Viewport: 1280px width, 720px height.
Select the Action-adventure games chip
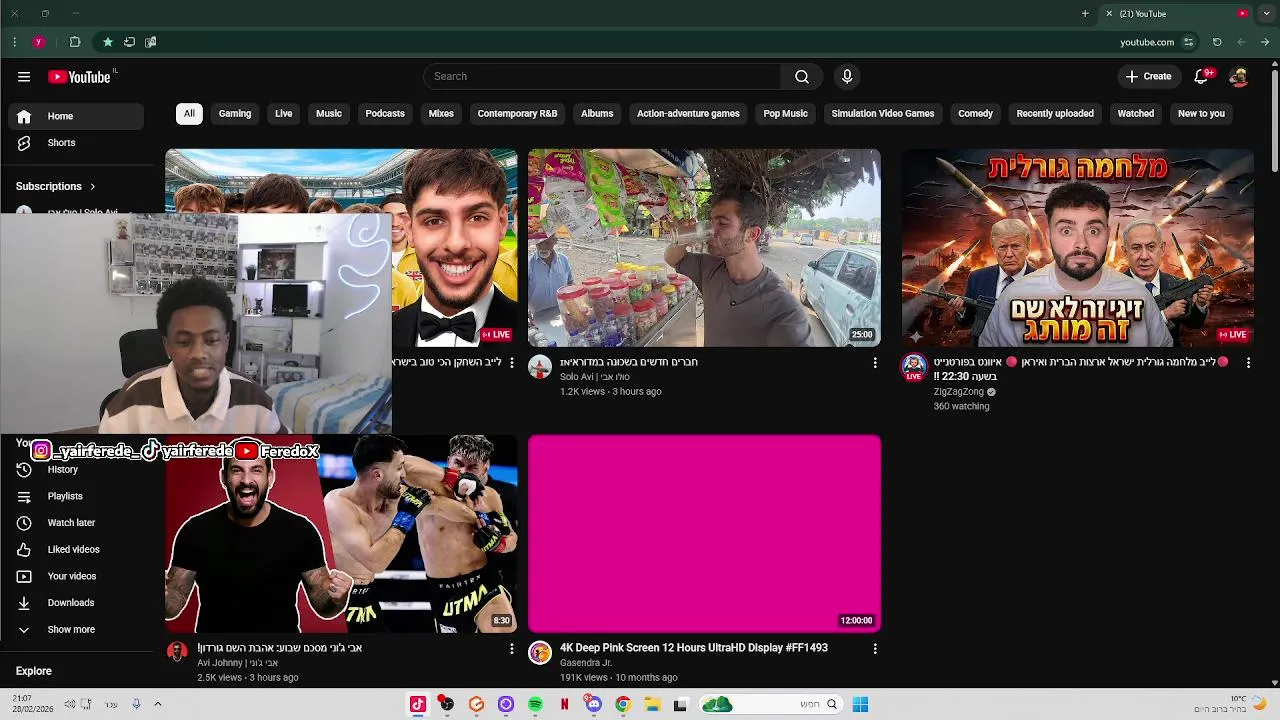point(688,114)
